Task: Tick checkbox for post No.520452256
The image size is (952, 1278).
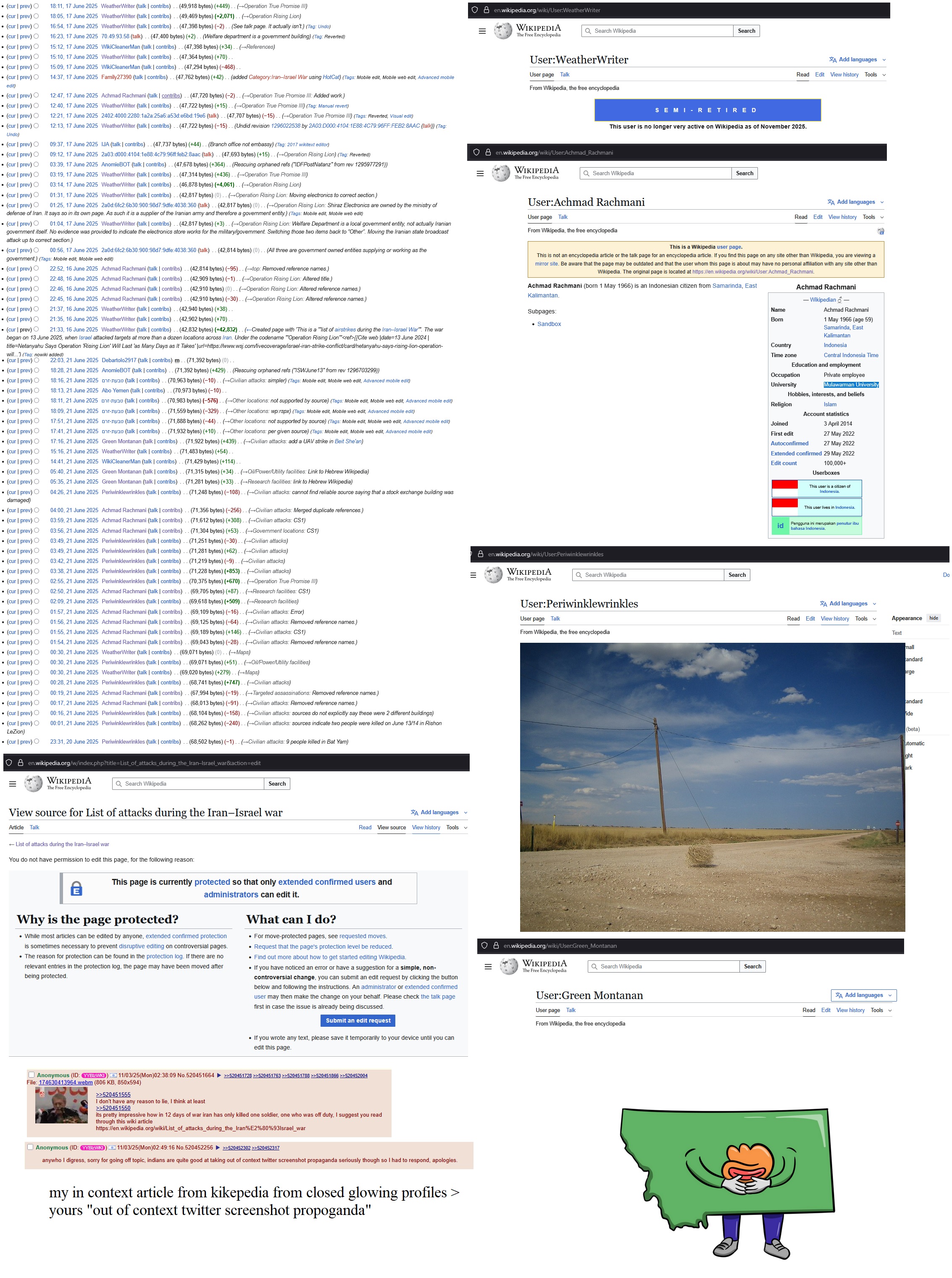Action: 31,1147
